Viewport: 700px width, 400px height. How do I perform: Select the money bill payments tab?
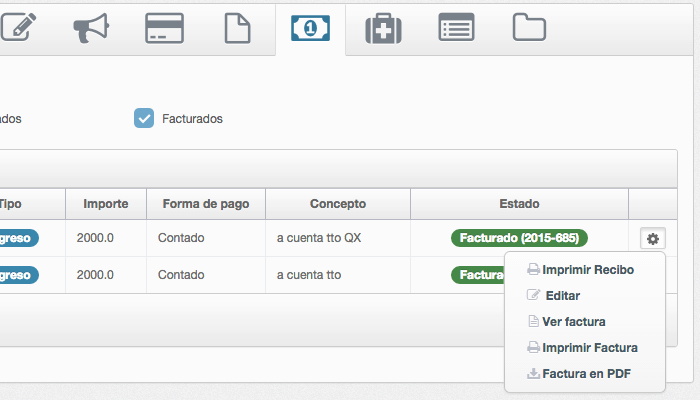tap(310, 28)
